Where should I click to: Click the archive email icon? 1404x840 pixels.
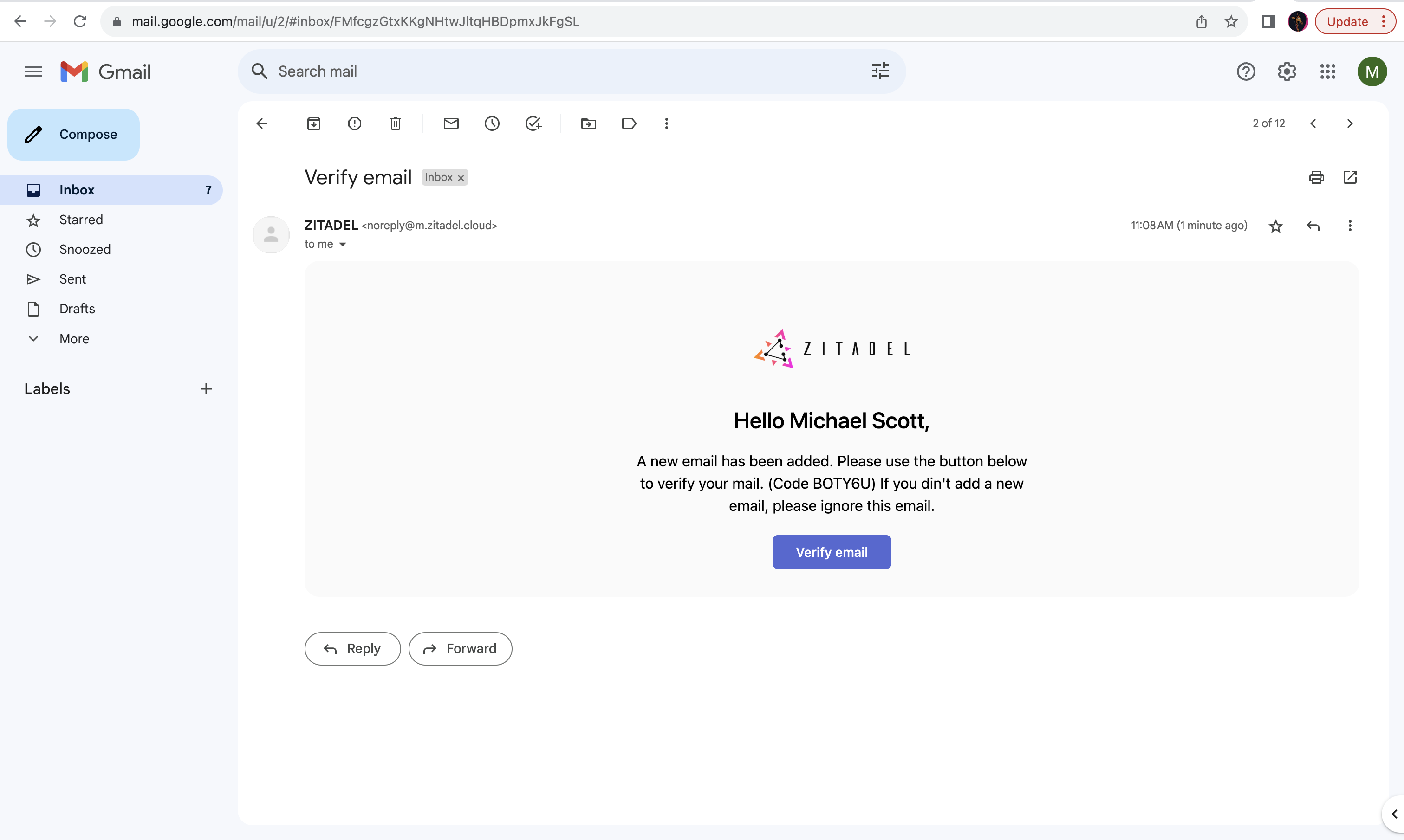pos(314,123)
